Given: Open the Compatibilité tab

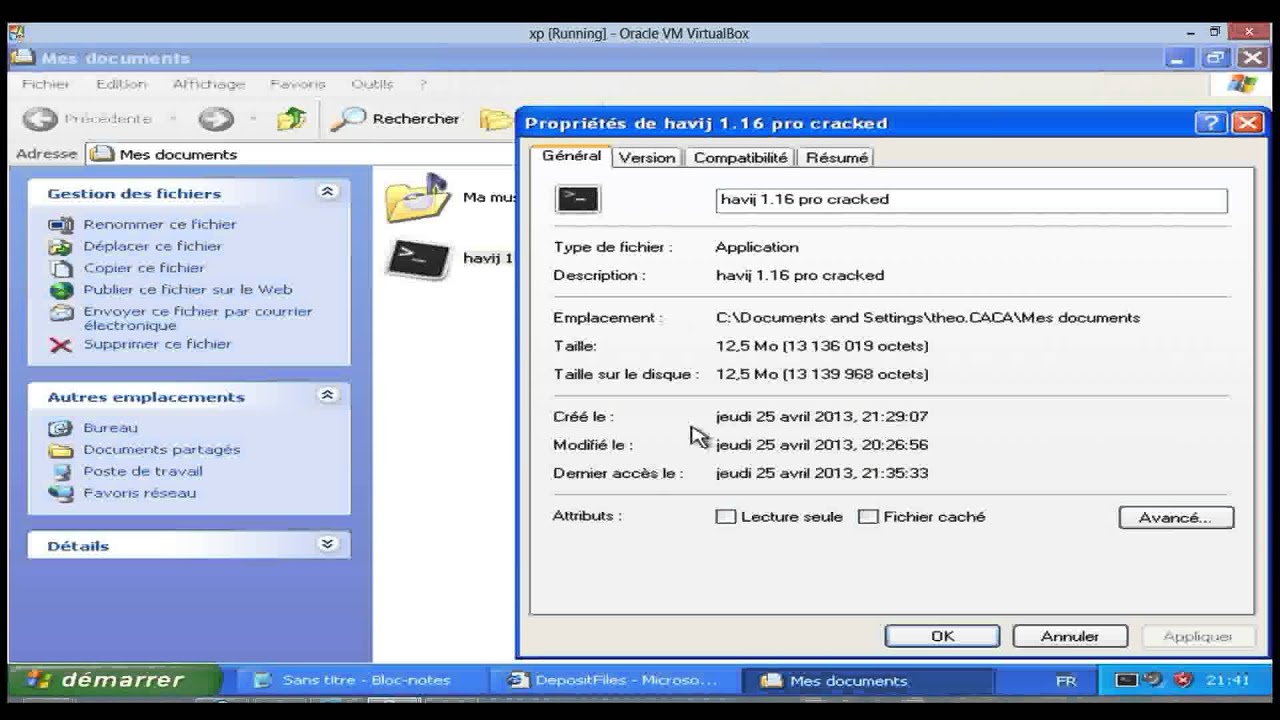Looking at the screenshot, I should click(x=740, y=157).
